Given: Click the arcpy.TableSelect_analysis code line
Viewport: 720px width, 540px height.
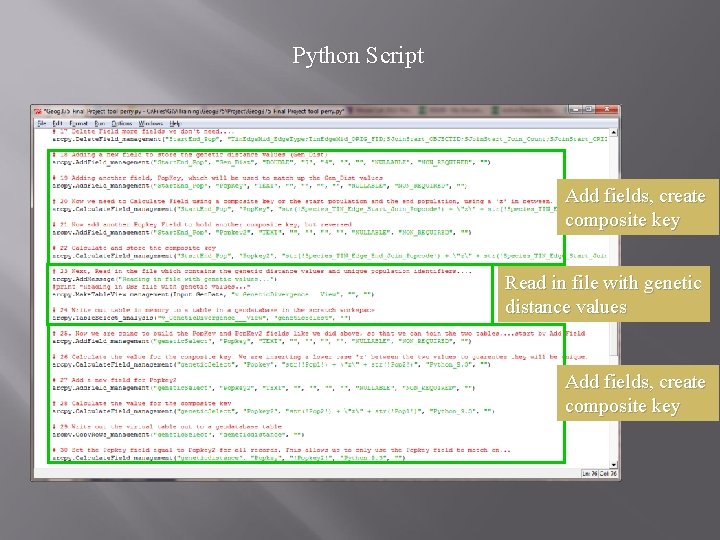Looking at the screenshot, I should pos(202,317).
